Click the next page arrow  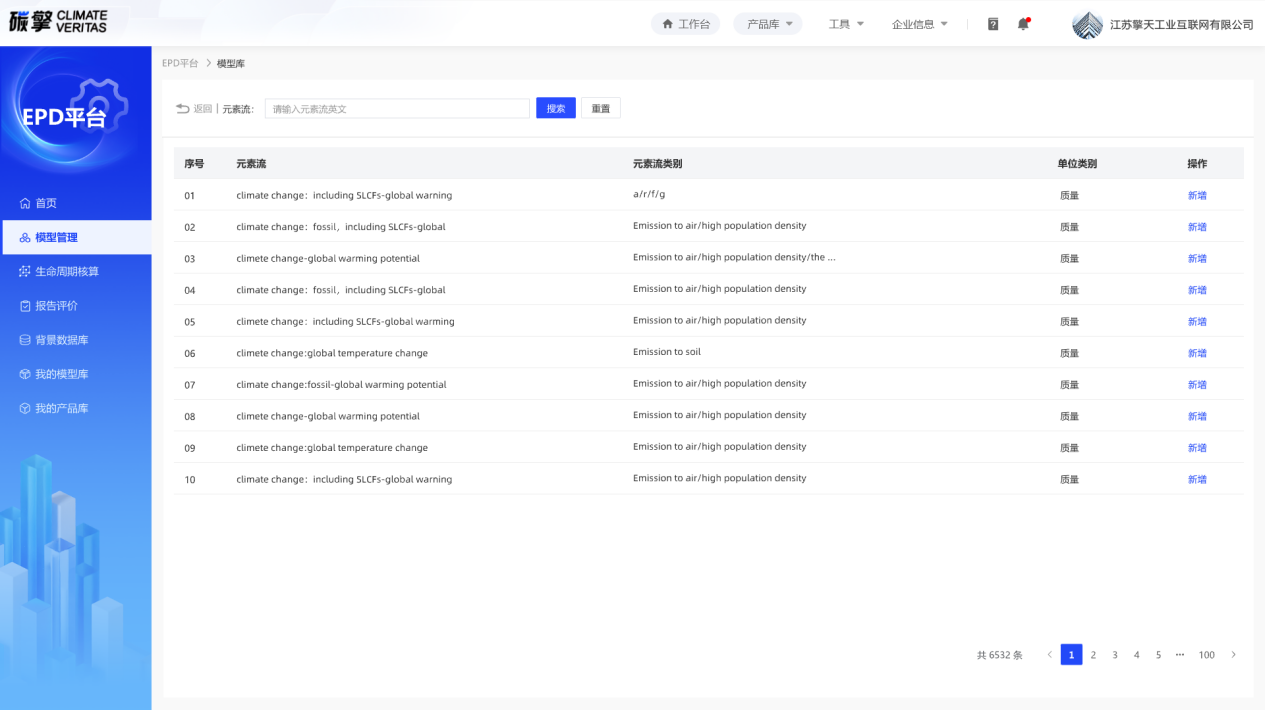1233,655
